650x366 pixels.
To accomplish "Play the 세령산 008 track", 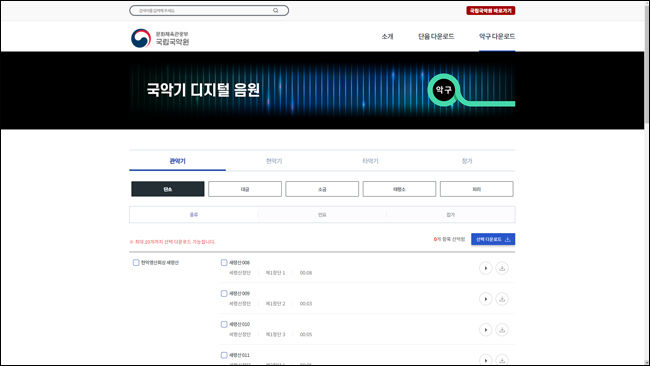I will (485, 268).
